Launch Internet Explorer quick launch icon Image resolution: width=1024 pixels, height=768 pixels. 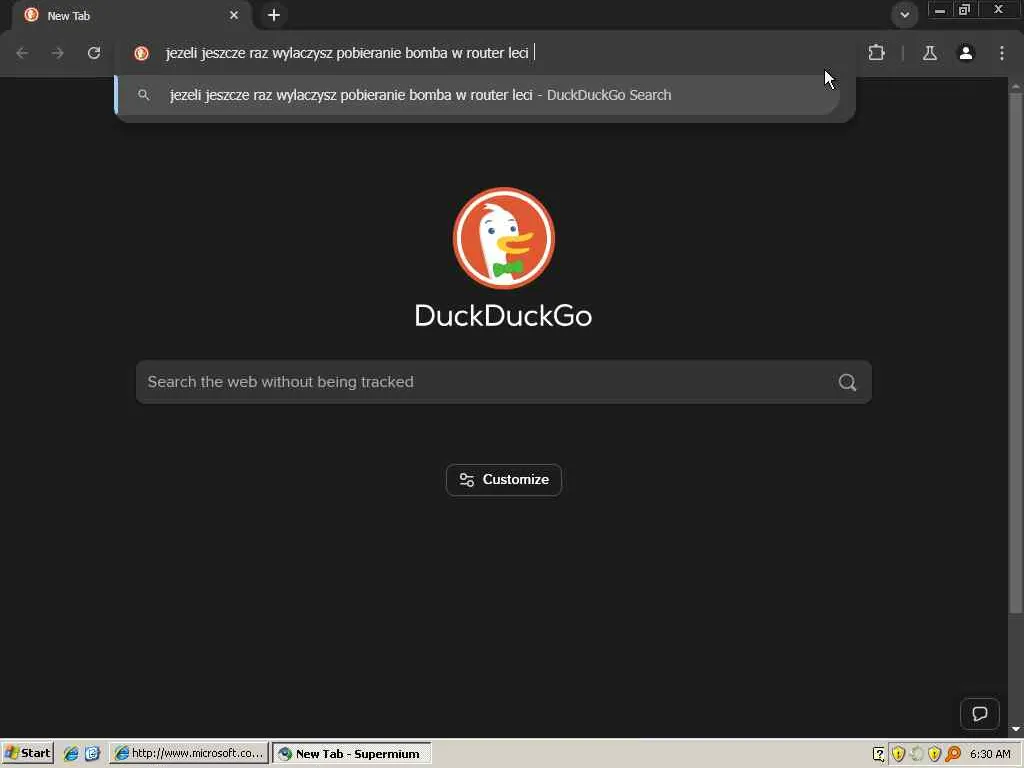(71, 754)
